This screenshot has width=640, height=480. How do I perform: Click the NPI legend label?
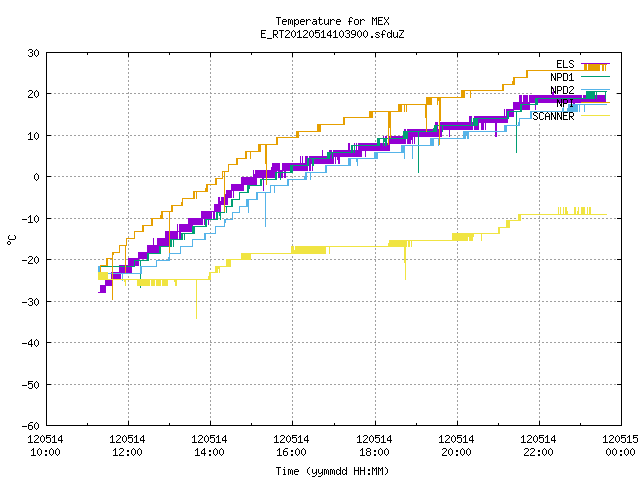point(565,103)
